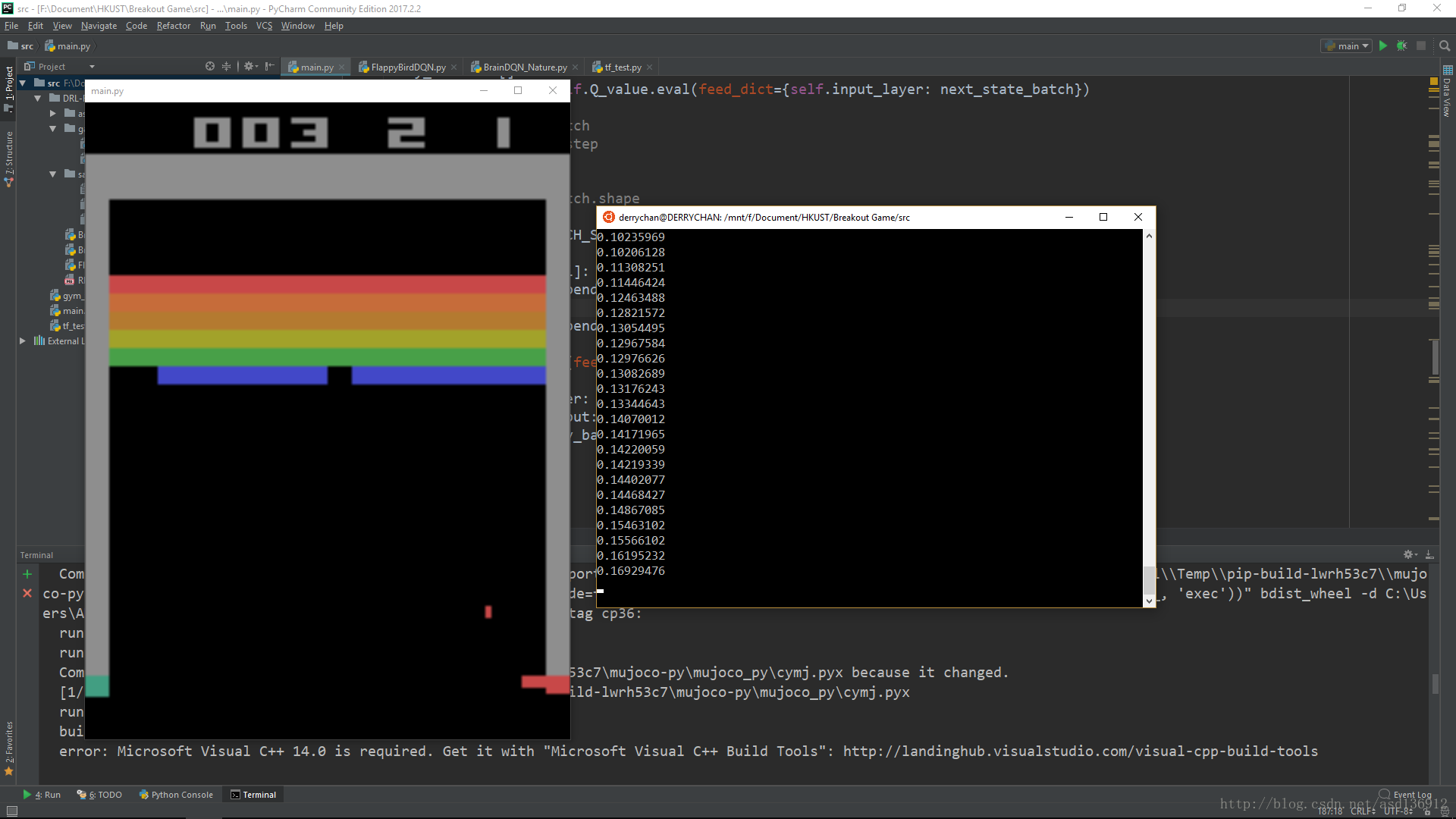
Task: Start debugging with the green bug icon
Action: (x=1402, y=46)
